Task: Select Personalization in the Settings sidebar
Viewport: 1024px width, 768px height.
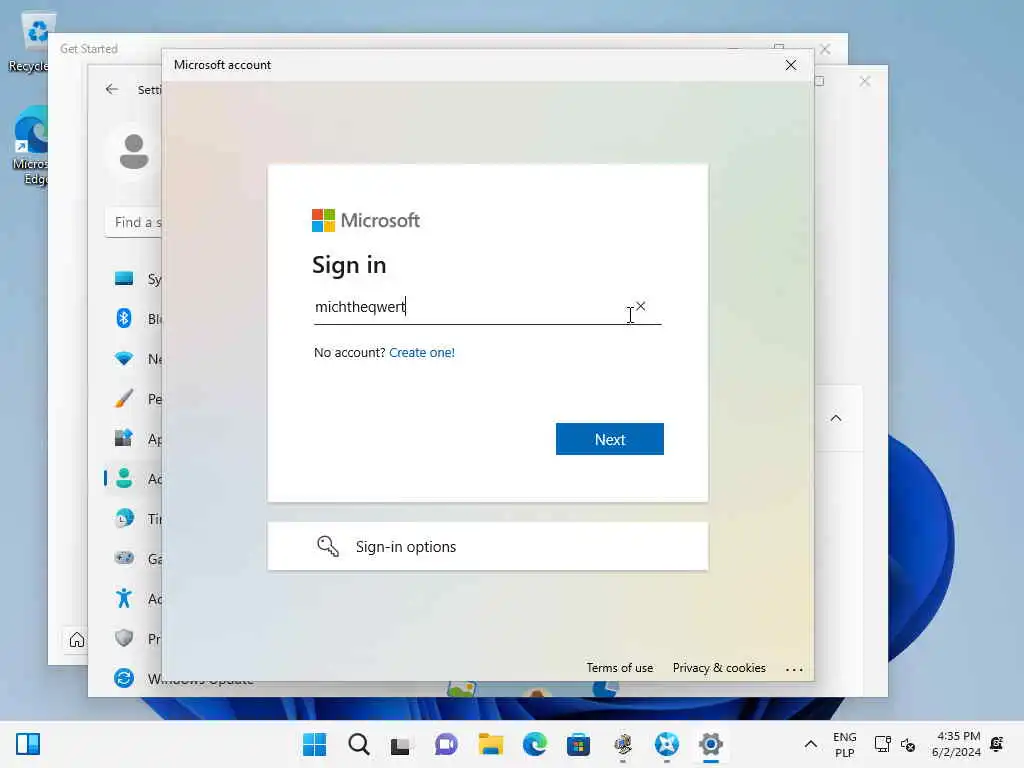Action: 133,398
